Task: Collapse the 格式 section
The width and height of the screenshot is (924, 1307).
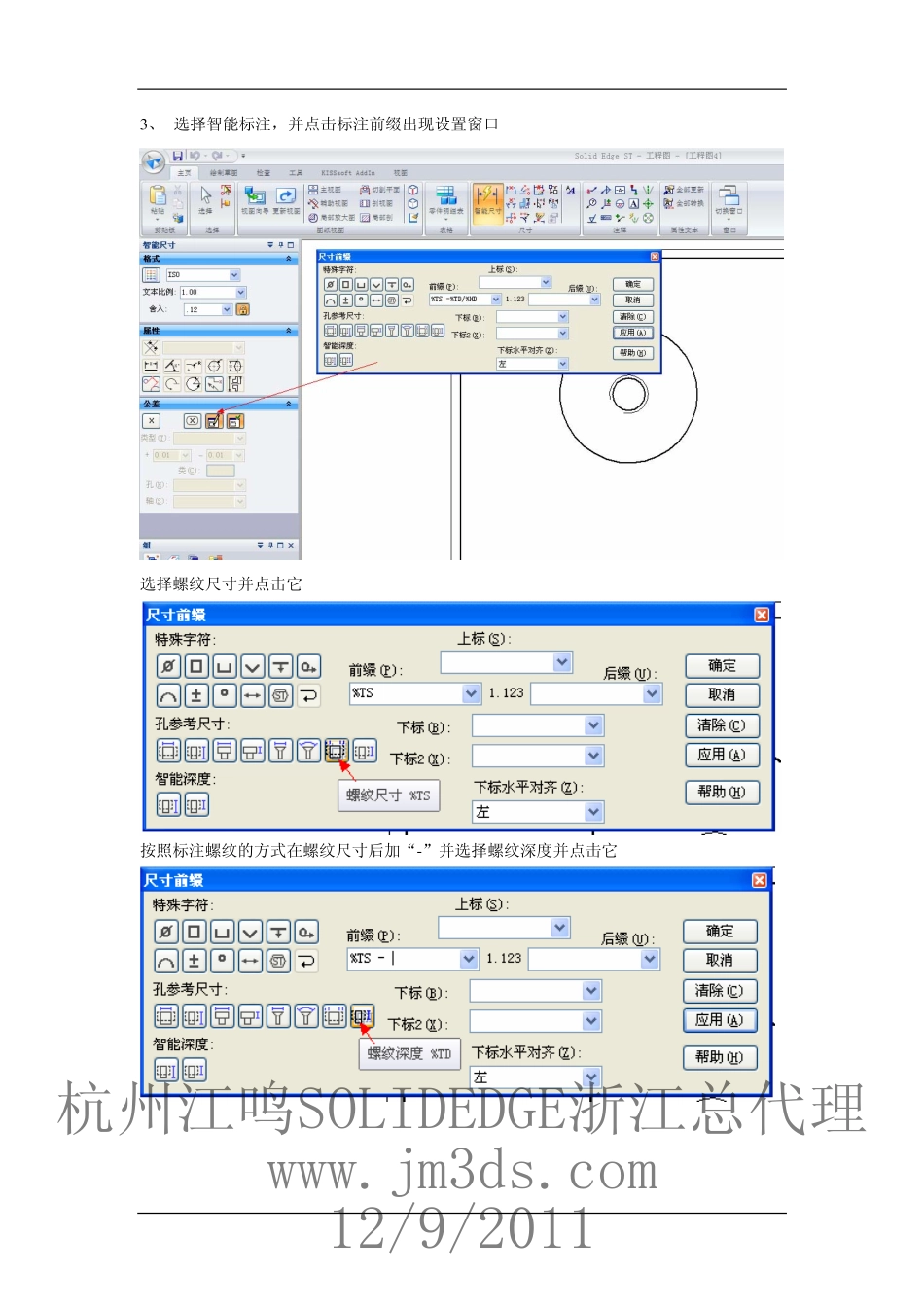Action: tap(288, 259)
